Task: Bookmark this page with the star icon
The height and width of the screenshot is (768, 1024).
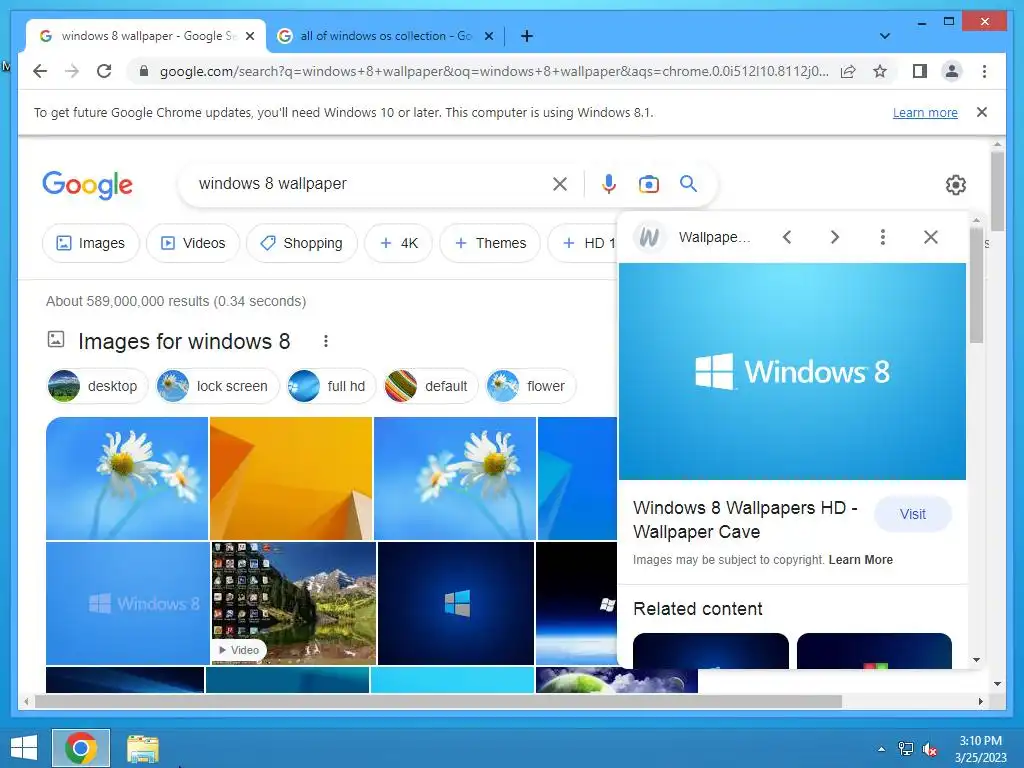Action: tap(880, 71)
